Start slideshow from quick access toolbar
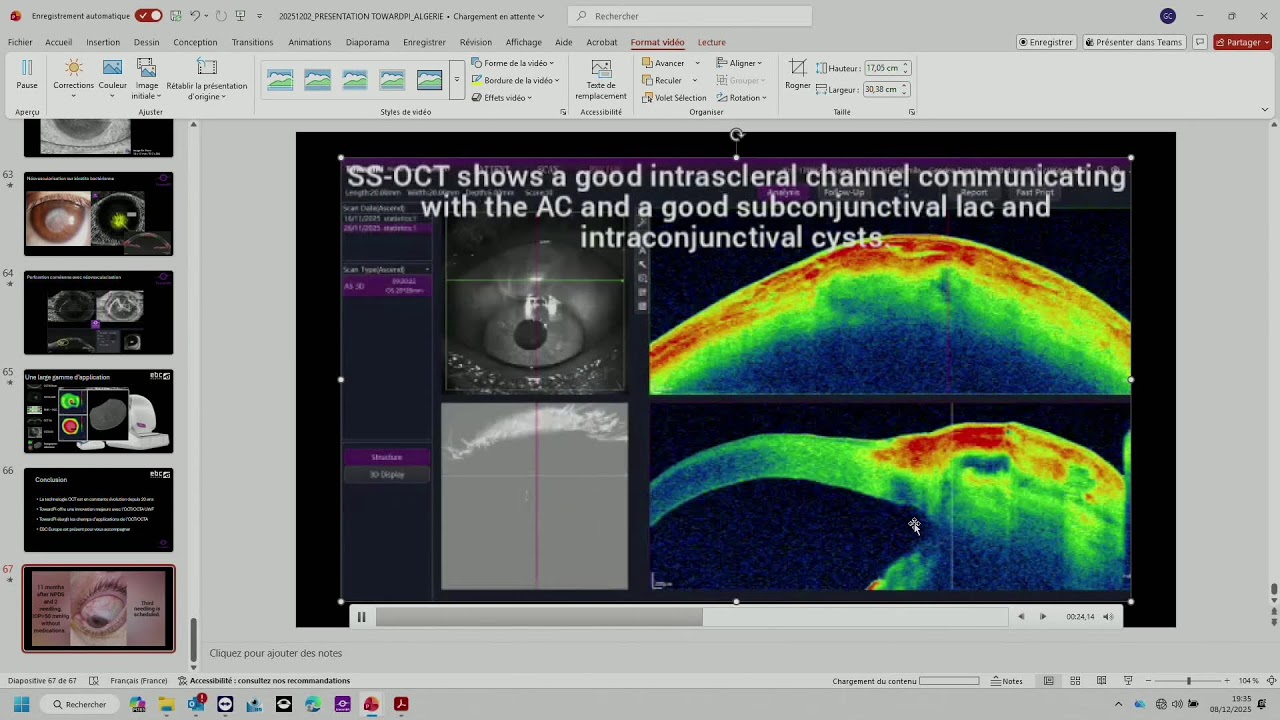Screen dimensions: 1280x720 point(240,16)
